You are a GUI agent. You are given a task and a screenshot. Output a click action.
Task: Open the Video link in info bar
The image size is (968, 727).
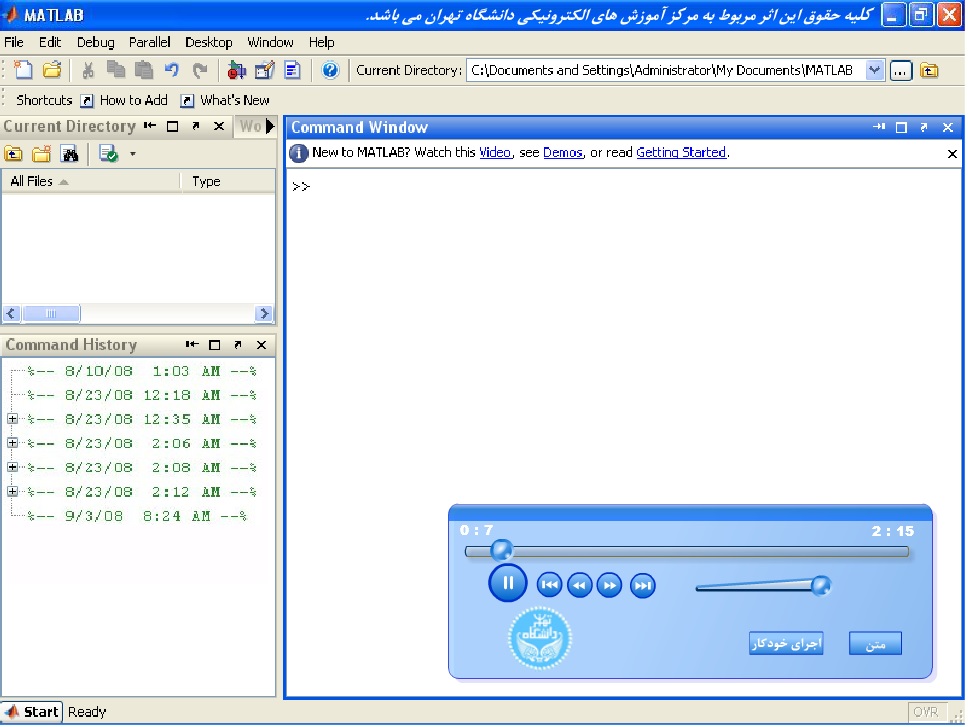(x=495, y=152)
